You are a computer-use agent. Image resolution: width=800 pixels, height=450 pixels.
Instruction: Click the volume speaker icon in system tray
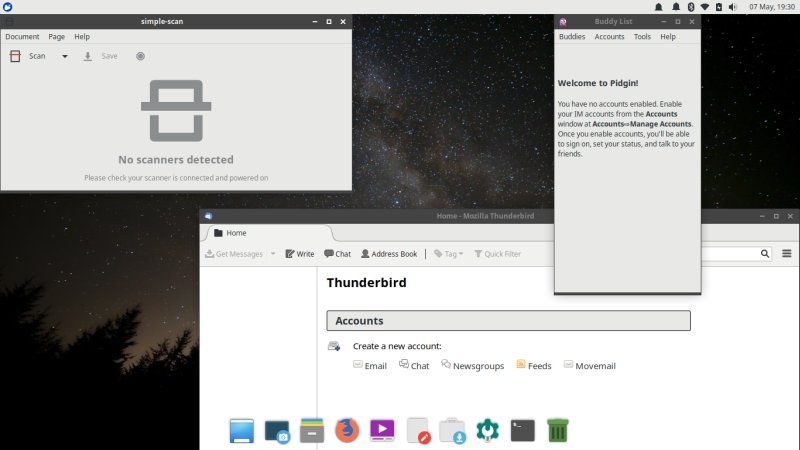[x=733, y=7]
